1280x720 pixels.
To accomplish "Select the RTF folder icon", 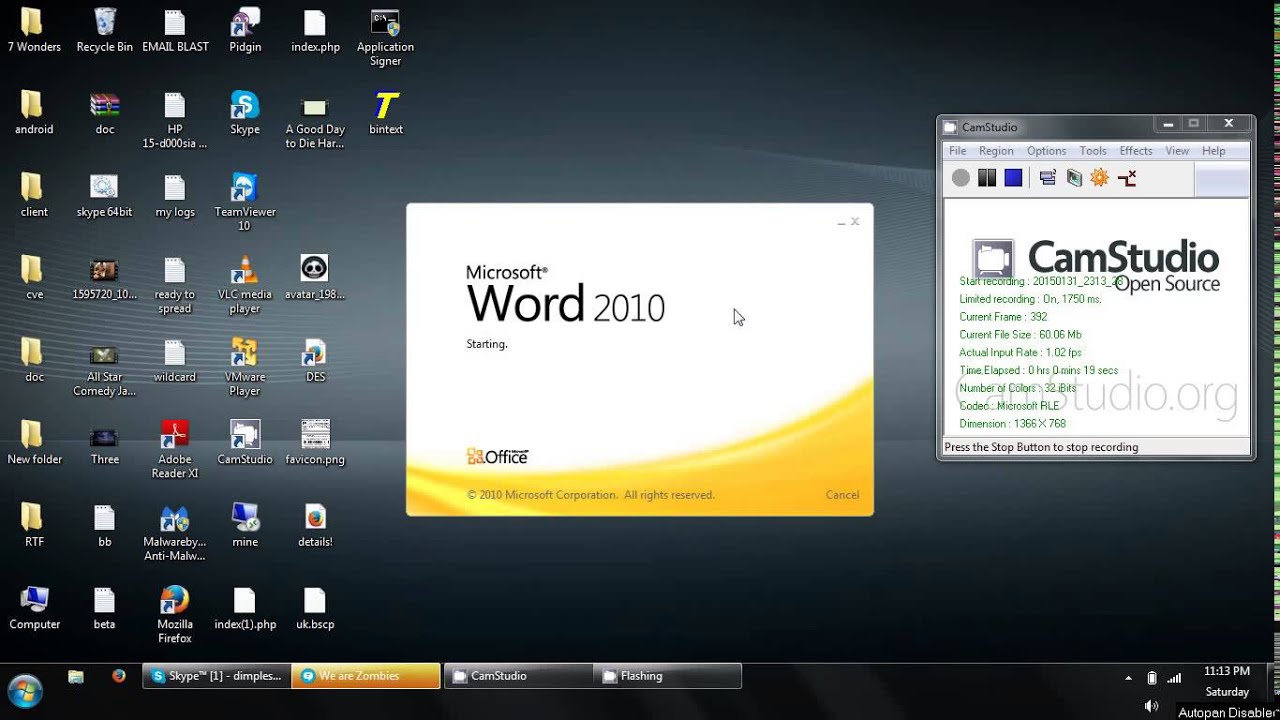I will click(x=34, y=525).
